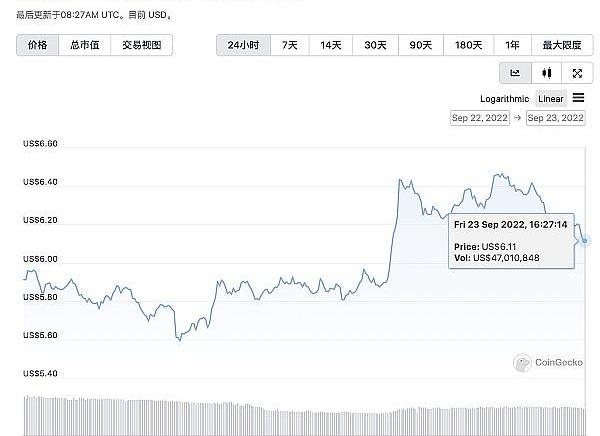The height and width of the screenshot is (436, 600).
Task: Open the Sep 23, 2022 end date picker
Action: (555, 118)
